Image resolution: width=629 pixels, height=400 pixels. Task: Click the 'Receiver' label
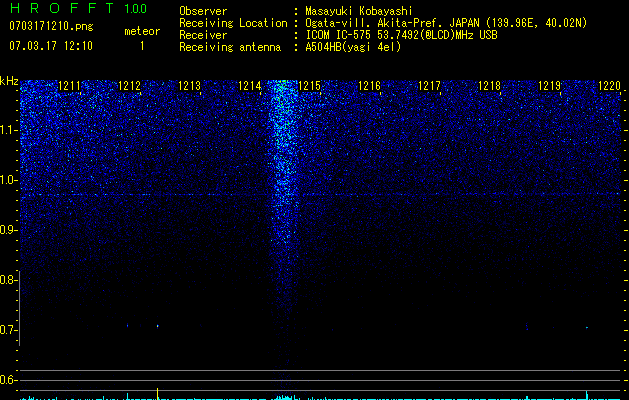coord(203,35)
